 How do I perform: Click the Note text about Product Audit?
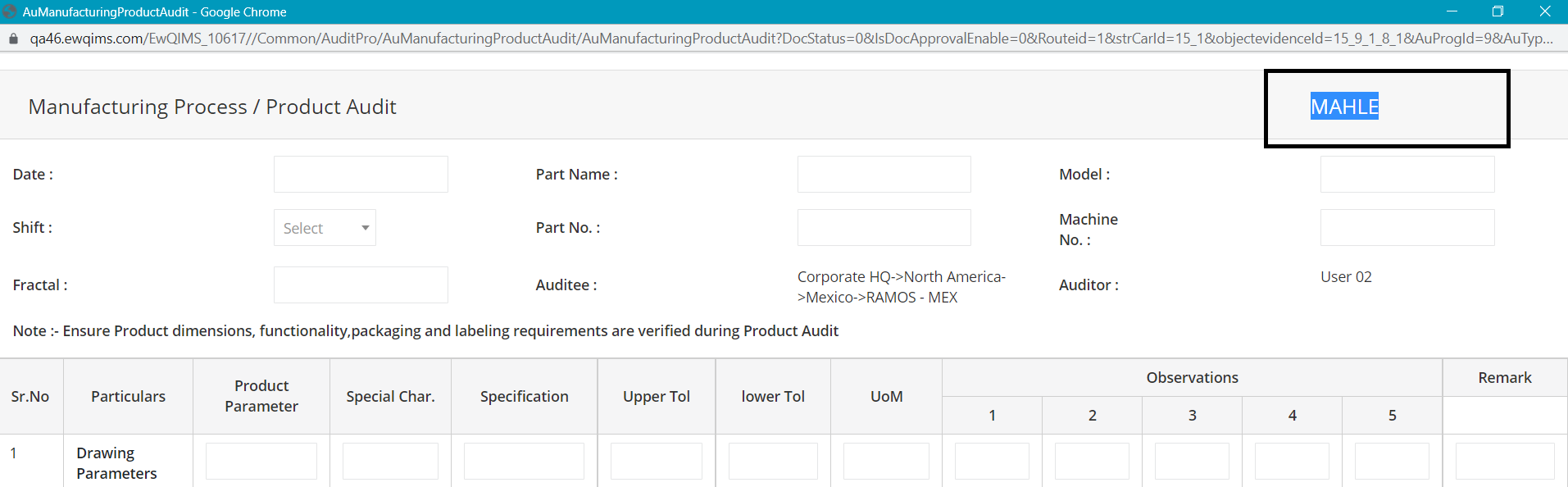[x=425, y=331]
